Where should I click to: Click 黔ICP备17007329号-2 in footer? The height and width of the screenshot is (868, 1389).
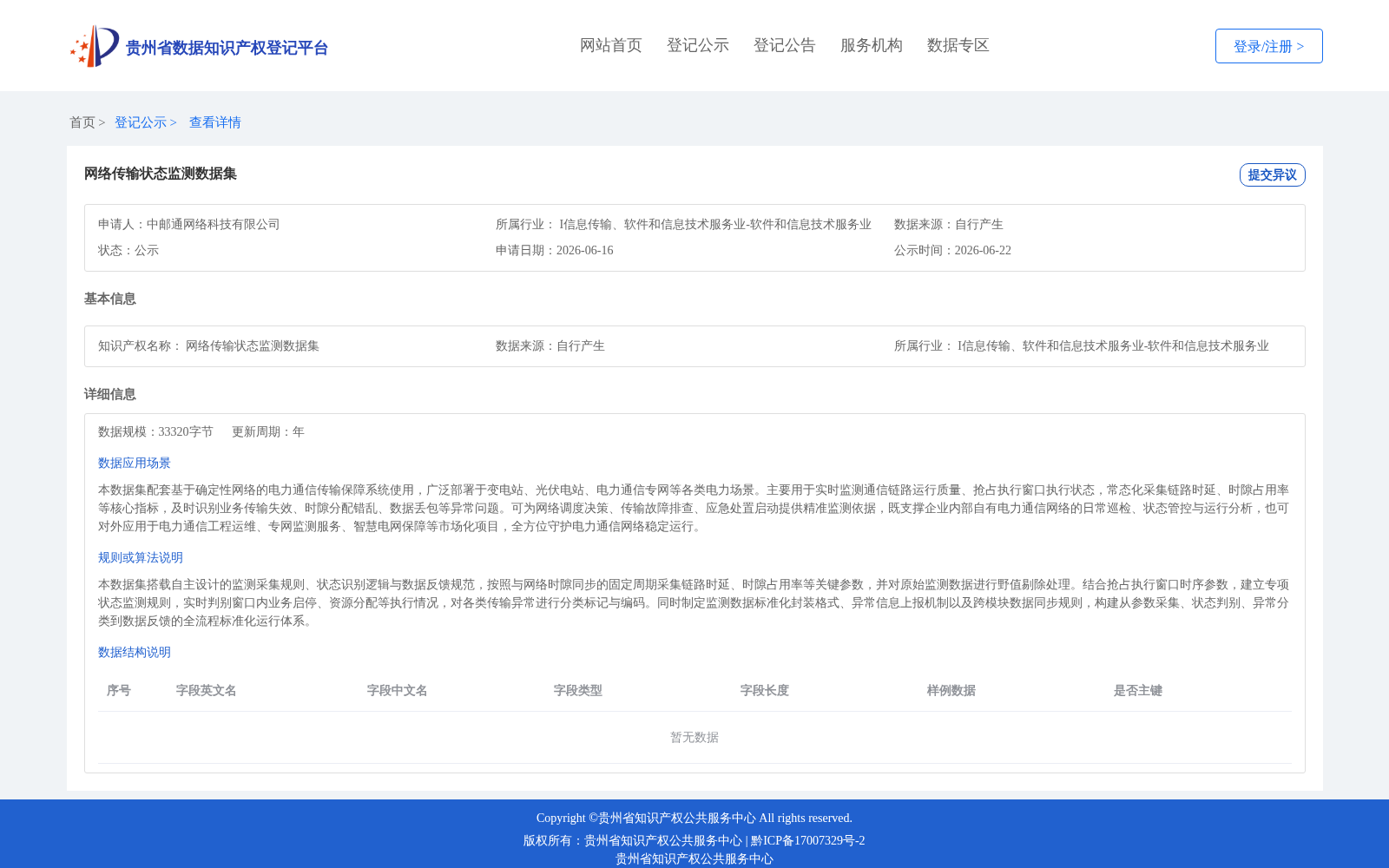(808, 840)
